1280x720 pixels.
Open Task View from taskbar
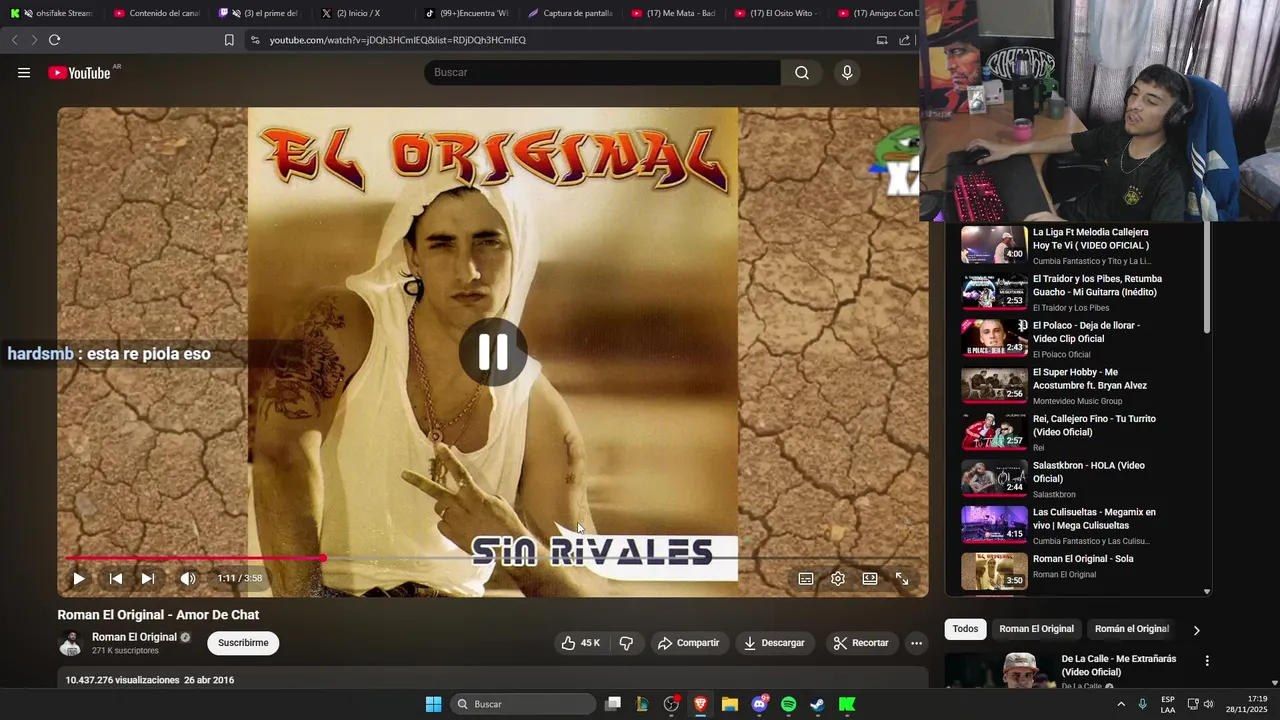pos(613,704)
